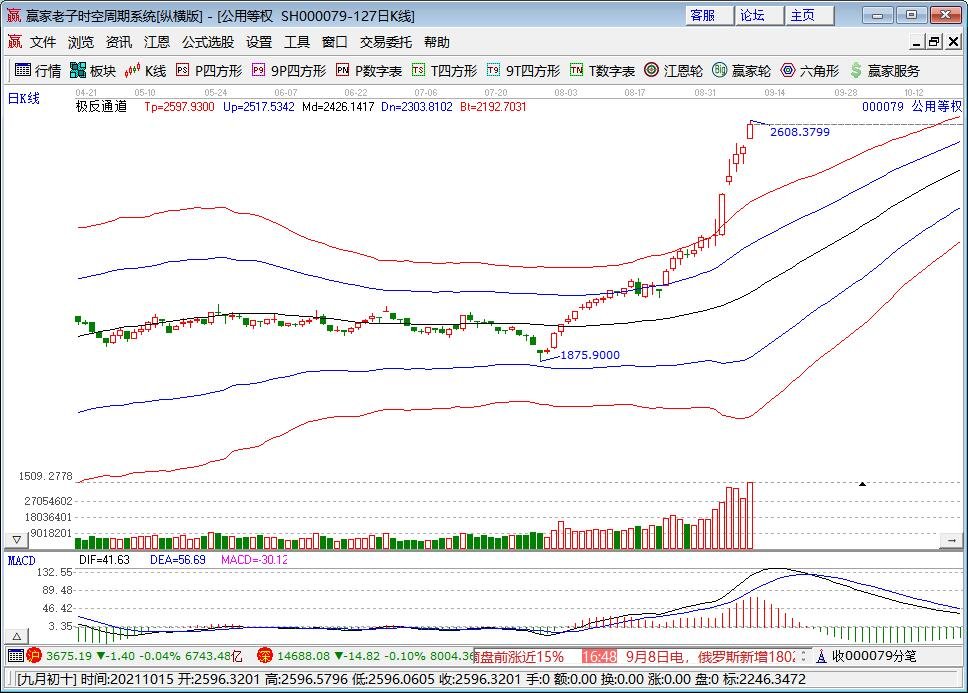The width and height of the screenshot is (968, 693).
Task: Open the 赢家轮 wheel tool
Action: coord(741,71)
